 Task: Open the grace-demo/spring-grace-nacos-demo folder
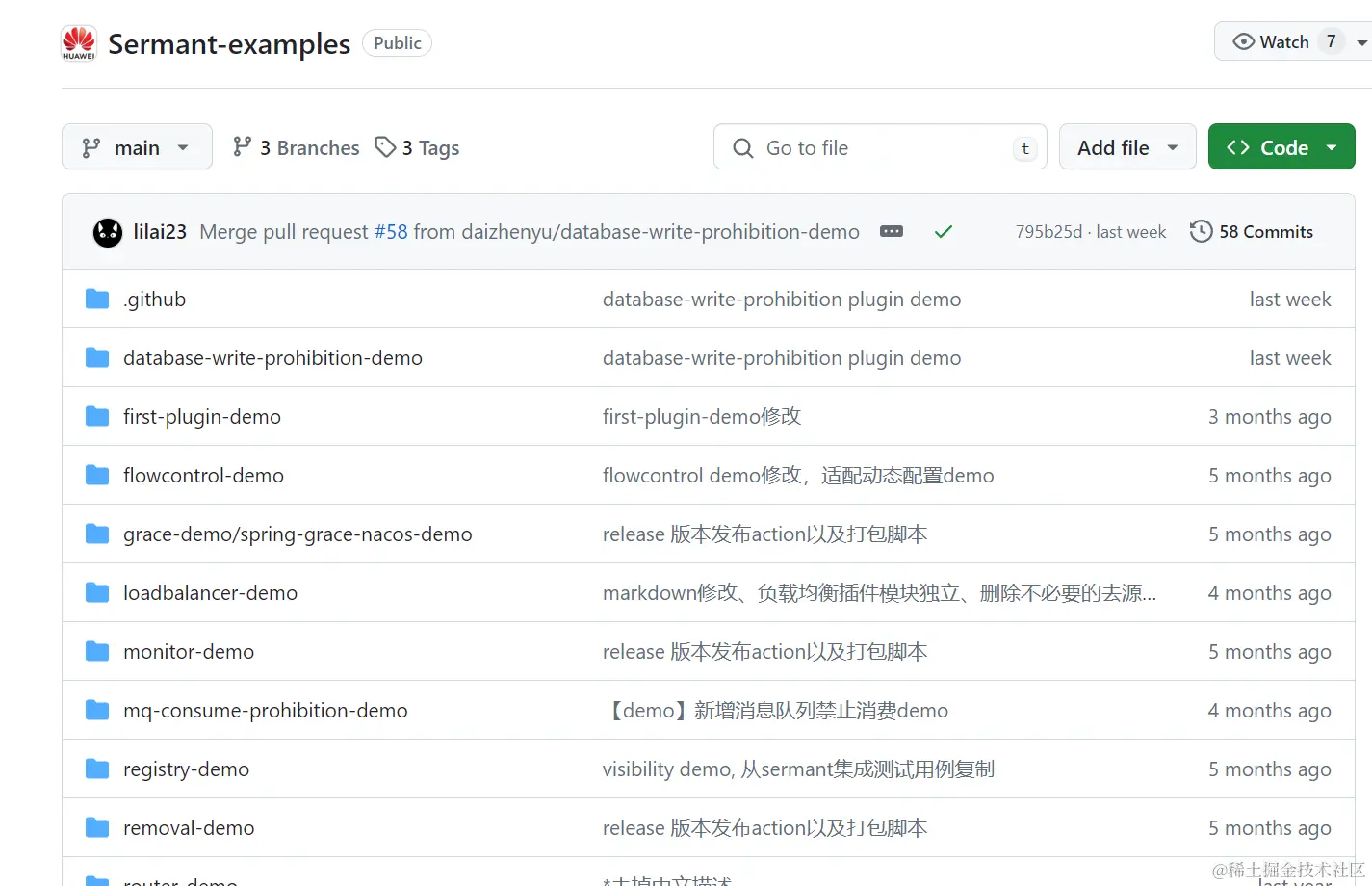click(x=298, y=534)
